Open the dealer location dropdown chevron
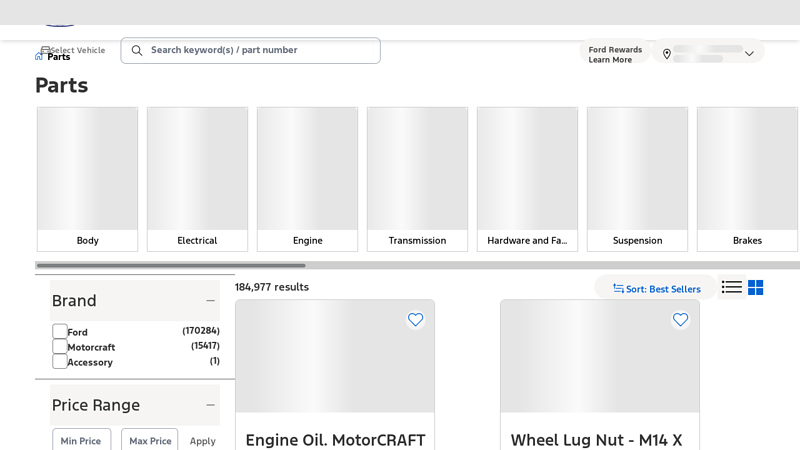This screenshot has height=450, width=800. (749, 54)
